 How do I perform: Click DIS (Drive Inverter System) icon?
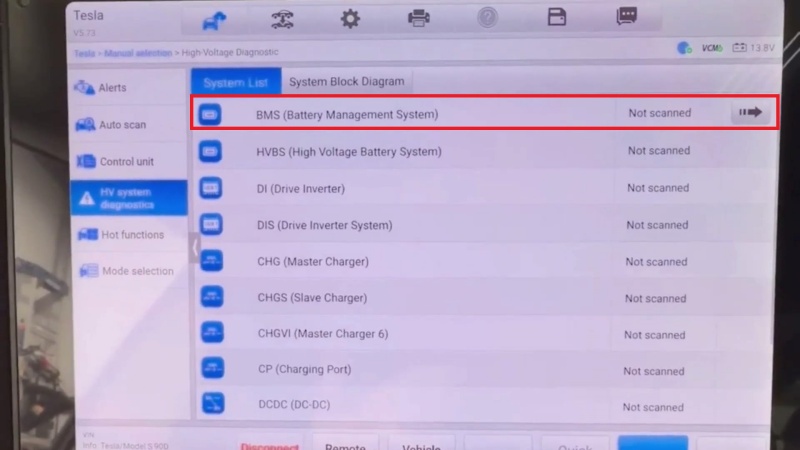pos(211,224)
